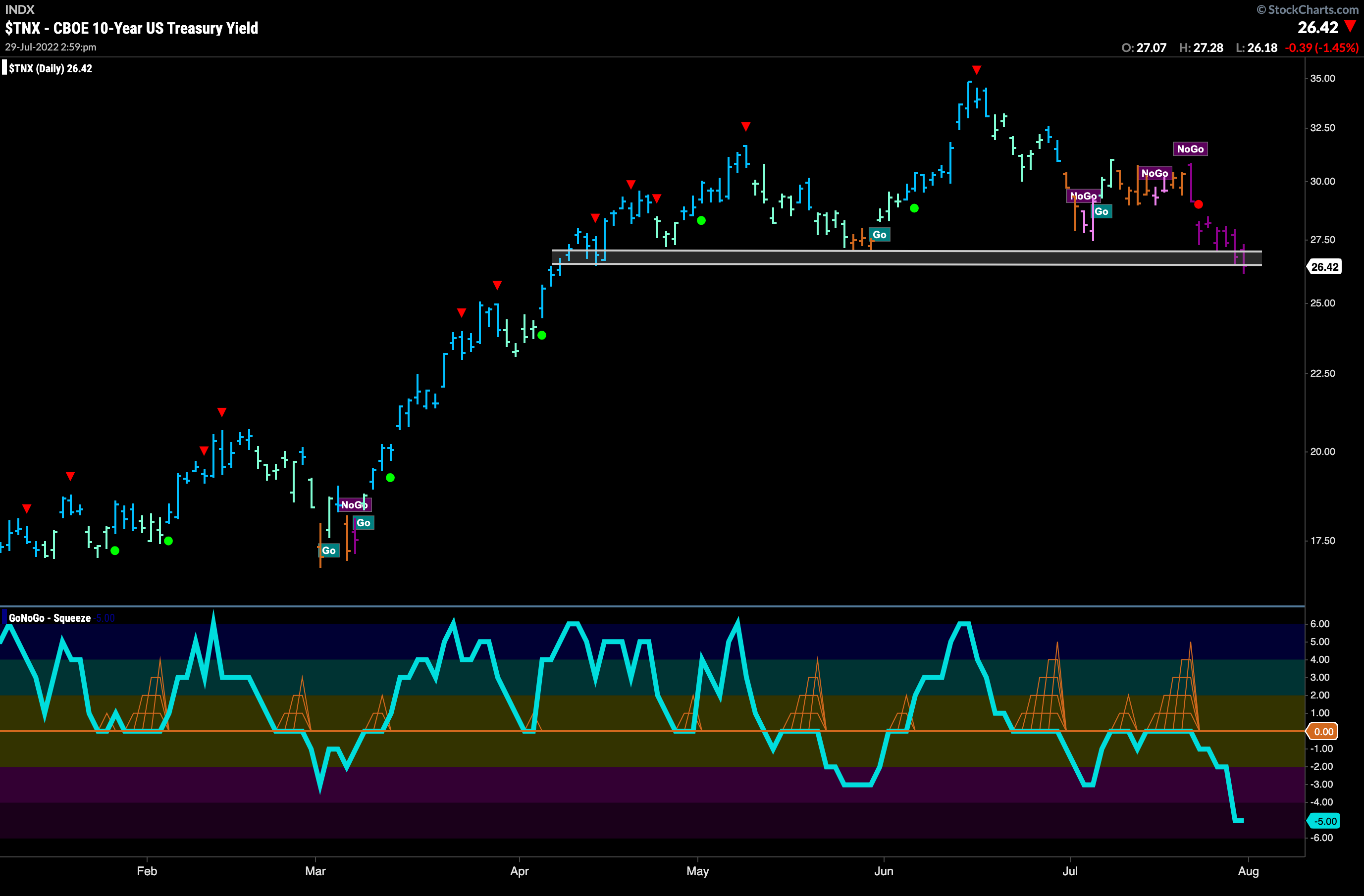Click the Mar label on time axis
1364x896 pixels.
(x=315, y=871)
